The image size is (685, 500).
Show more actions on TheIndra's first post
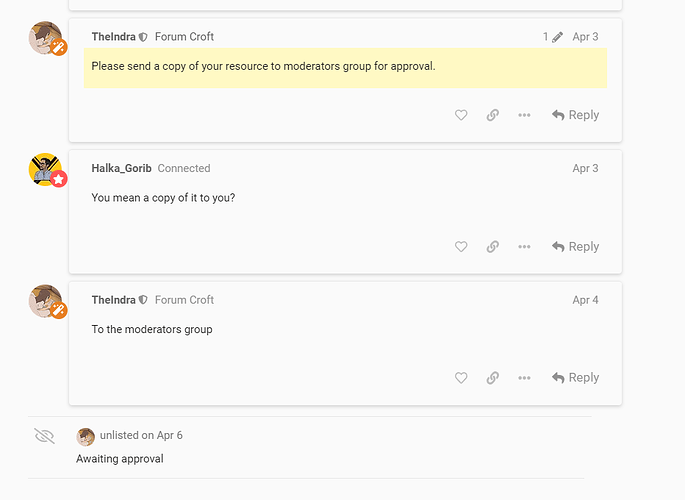point(524,115)
